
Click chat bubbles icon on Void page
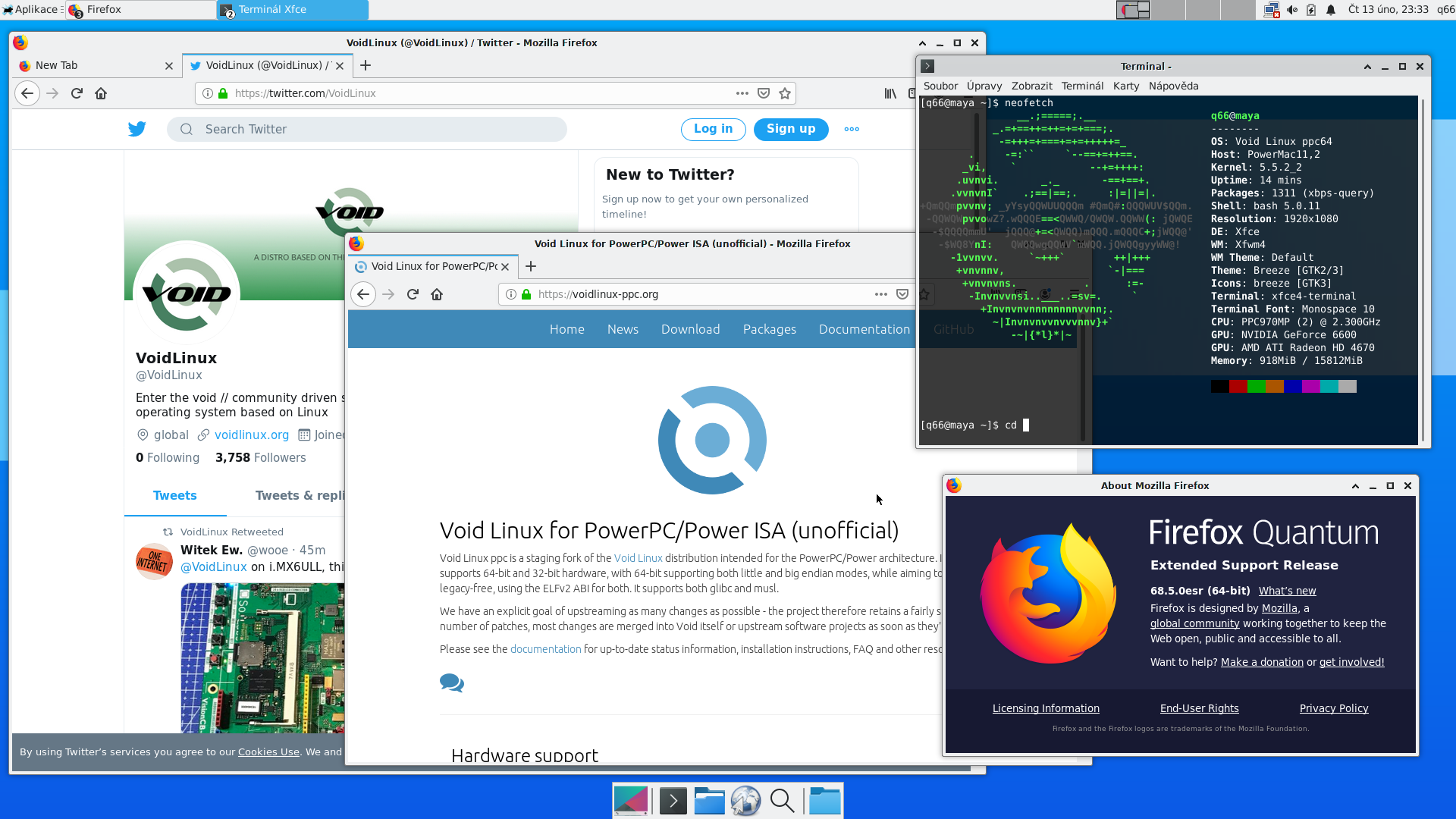coord(451,682)
